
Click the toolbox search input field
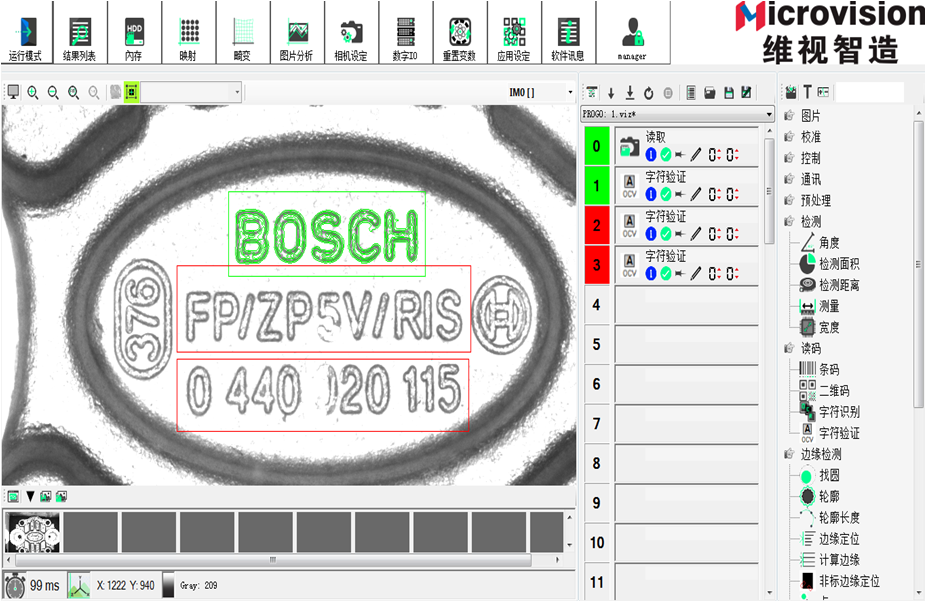pos(869,92)
